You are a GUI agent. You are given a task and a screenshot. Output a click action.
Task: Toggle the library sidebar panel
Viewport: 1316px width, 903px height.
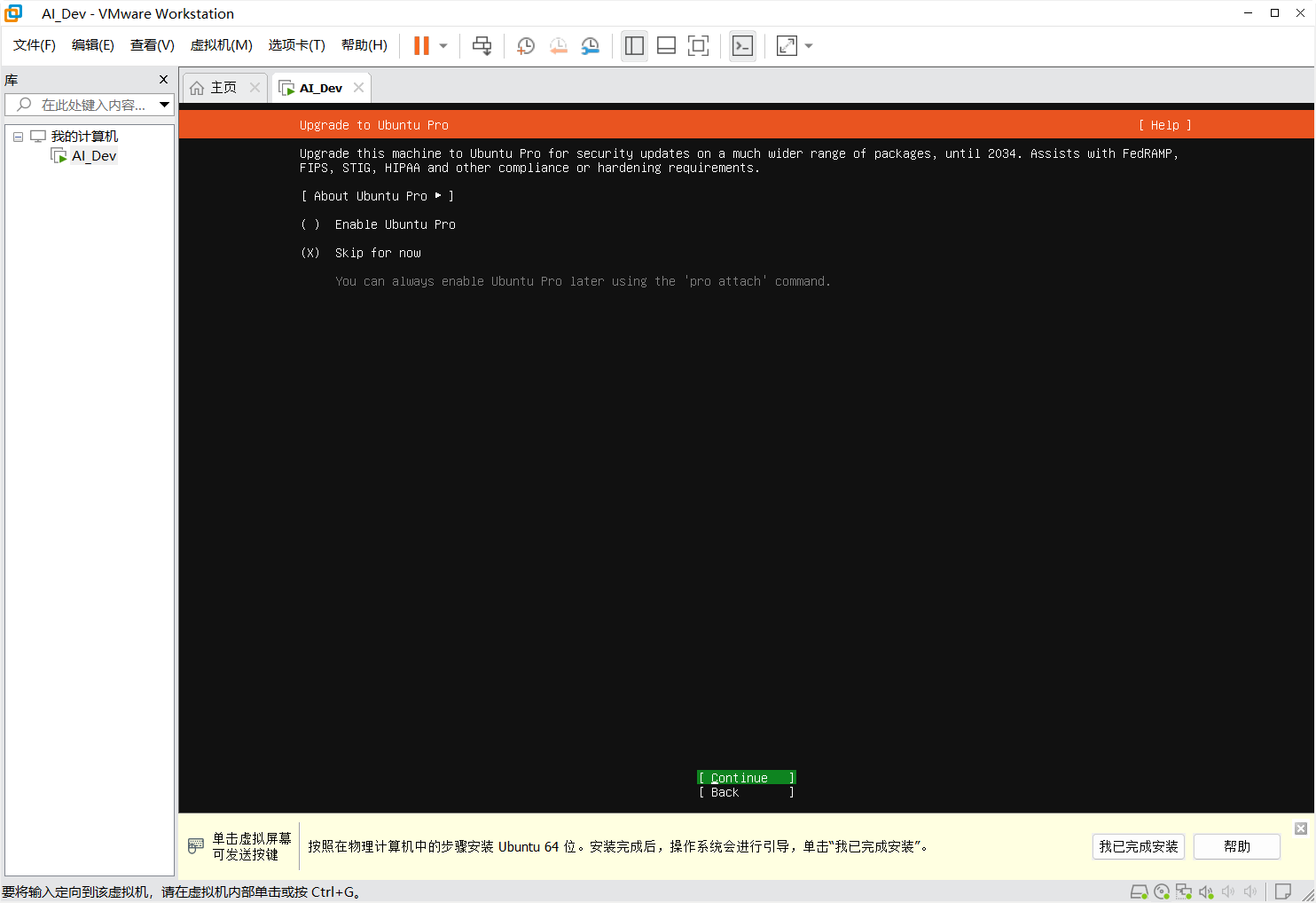pyautogui.click(x=634, y=45)
